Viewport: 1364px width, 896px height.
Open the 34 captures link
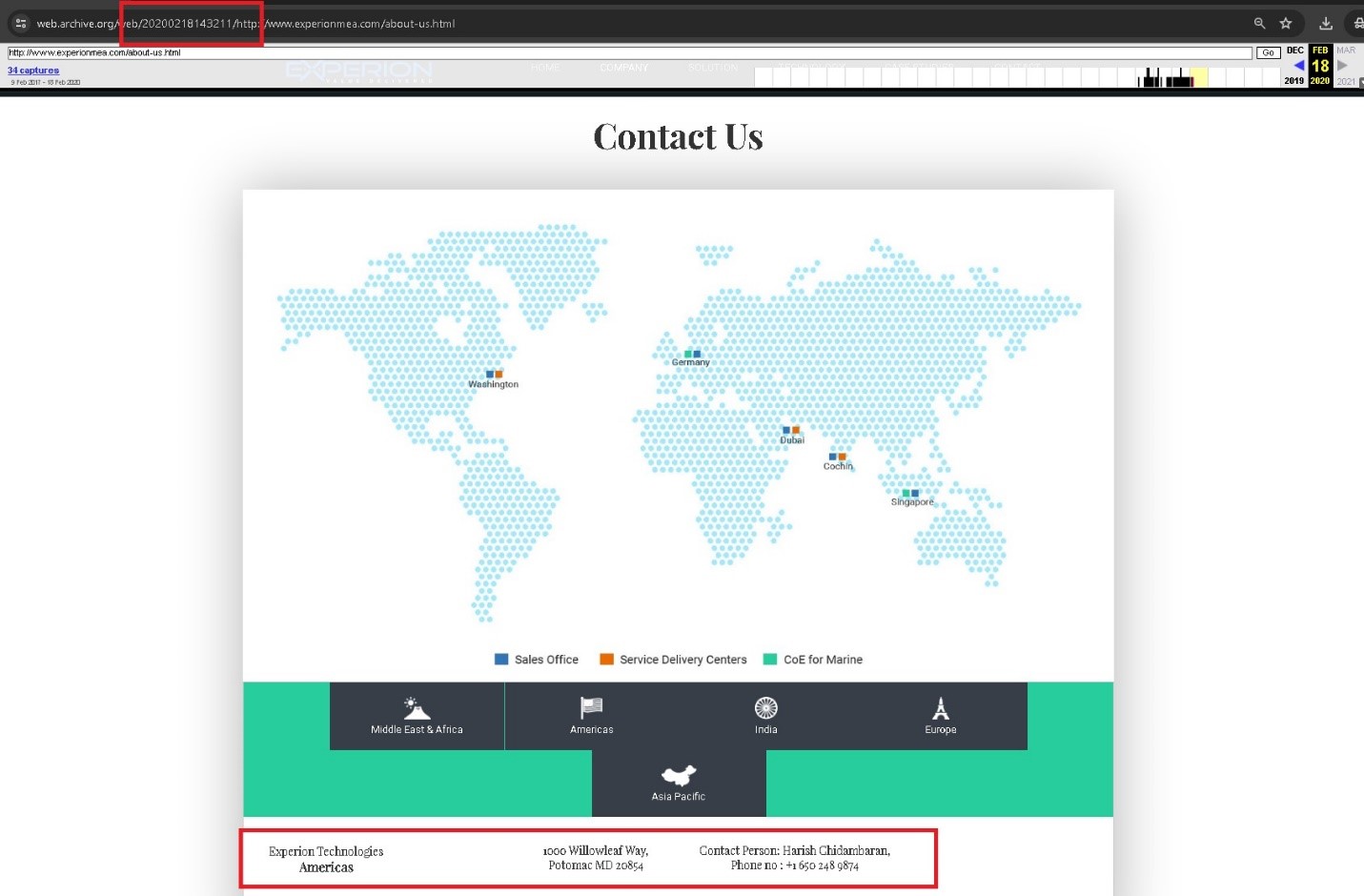pos(32,70)
